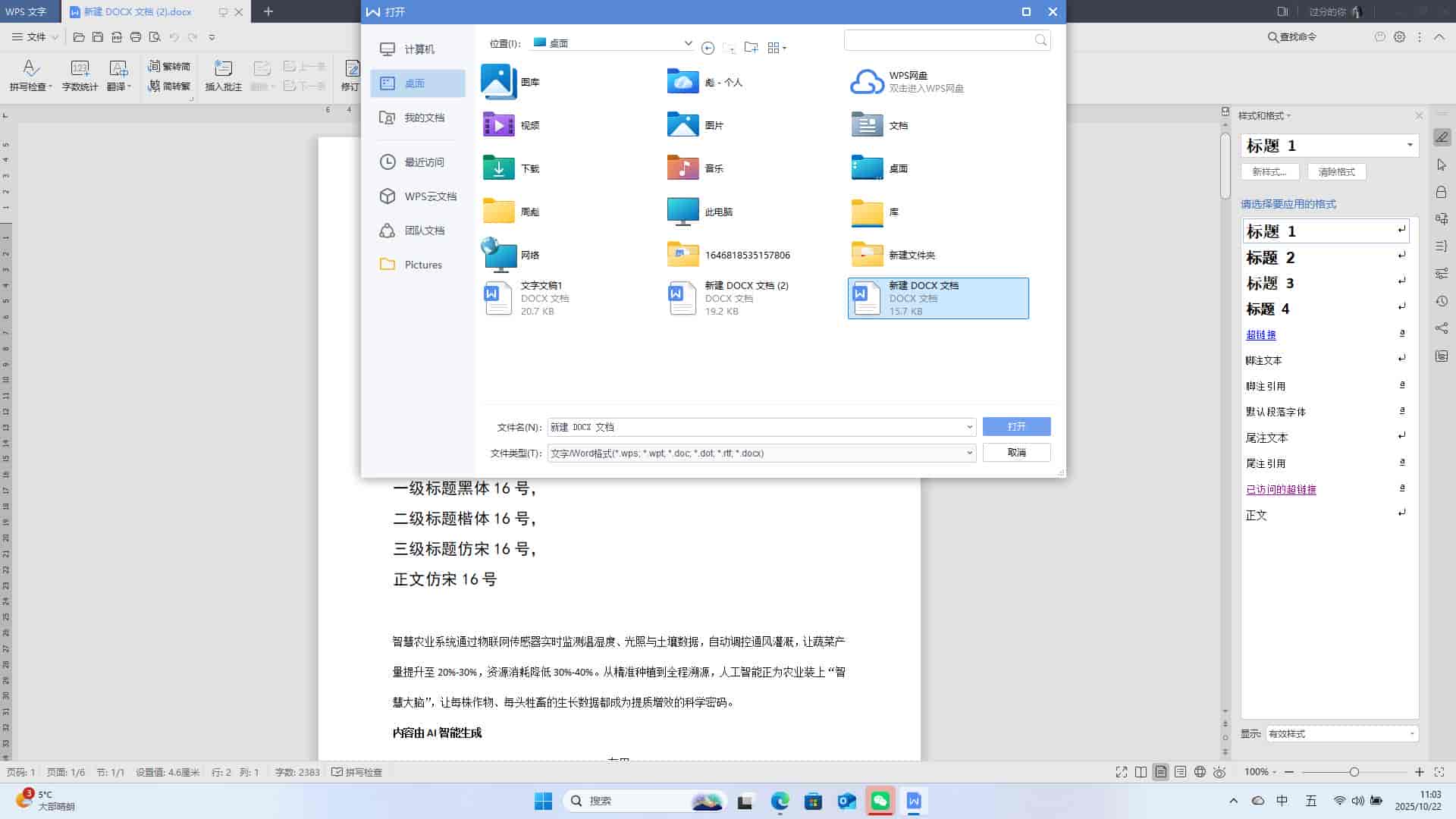
Task: Click the new folder icon in the Open dialog
Action: click(x=751, y=48)
